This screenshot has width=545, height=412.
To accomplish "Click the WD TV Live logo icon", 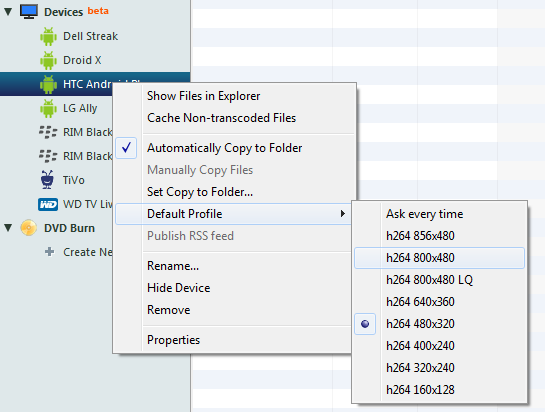I will pos(48,204).
